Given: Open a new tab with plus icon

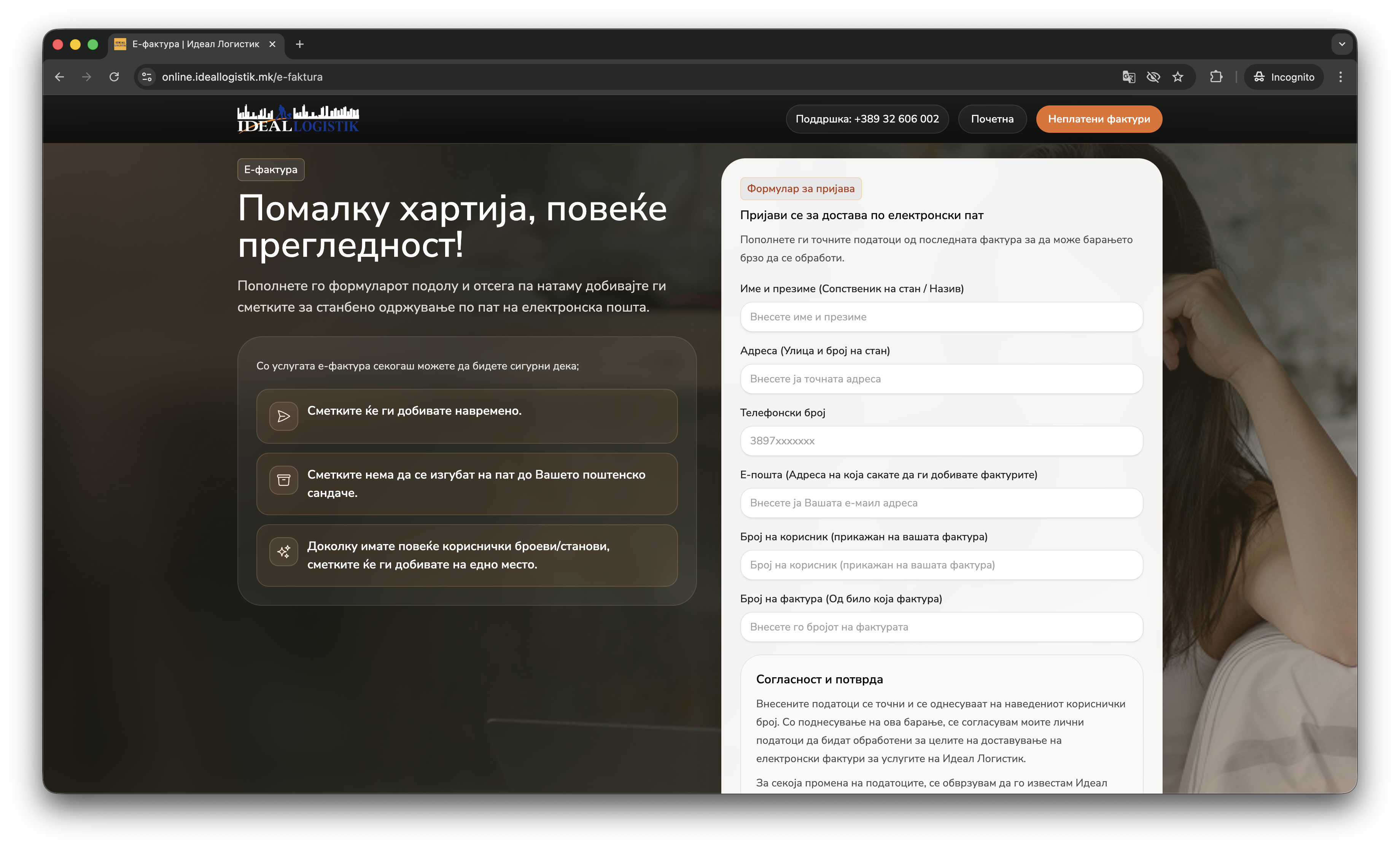Looking at the screenshot, I should pyautogui.click(x=299, y=44).
